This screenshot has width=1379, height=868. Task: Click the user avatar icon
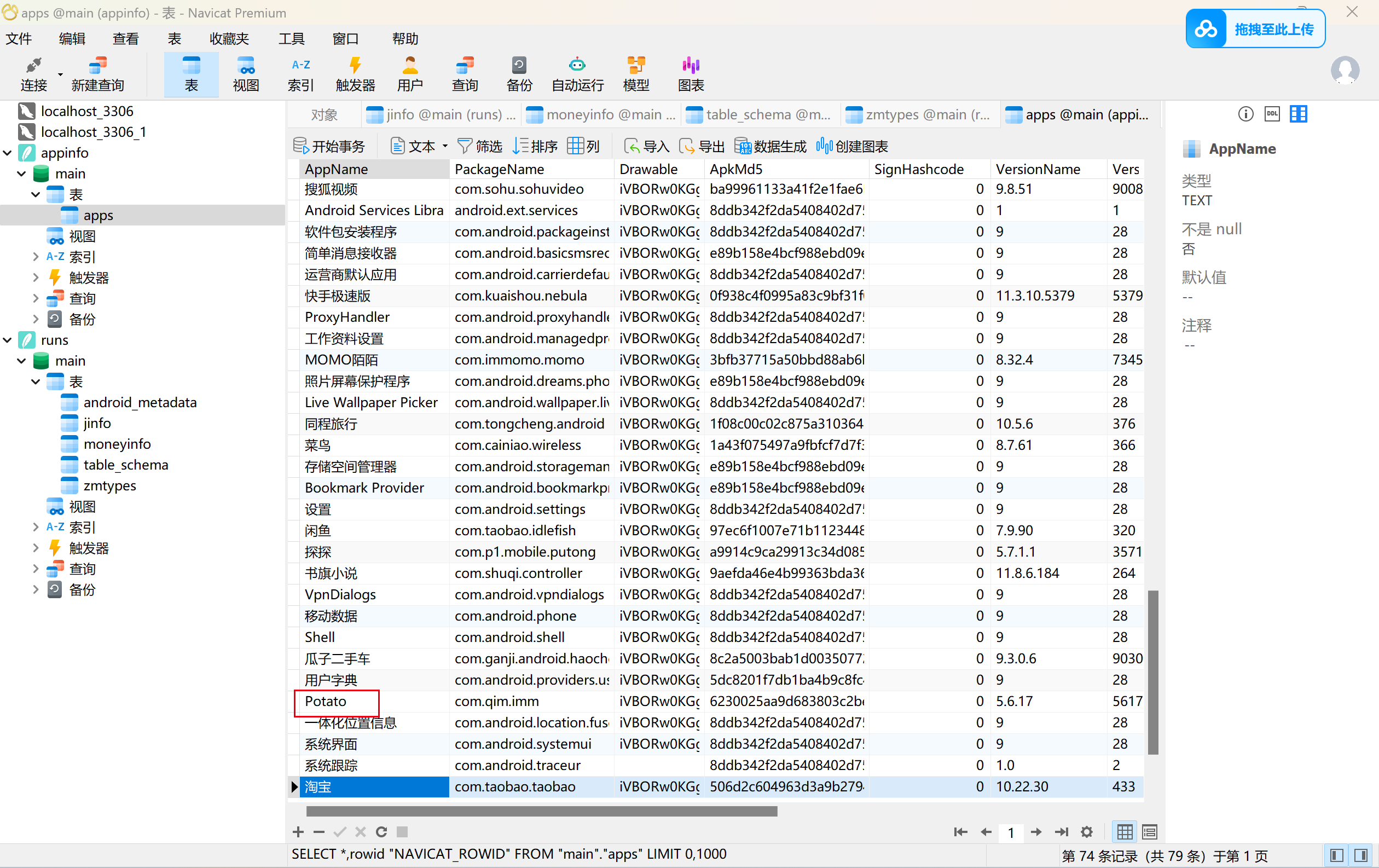coord(1345,71)
